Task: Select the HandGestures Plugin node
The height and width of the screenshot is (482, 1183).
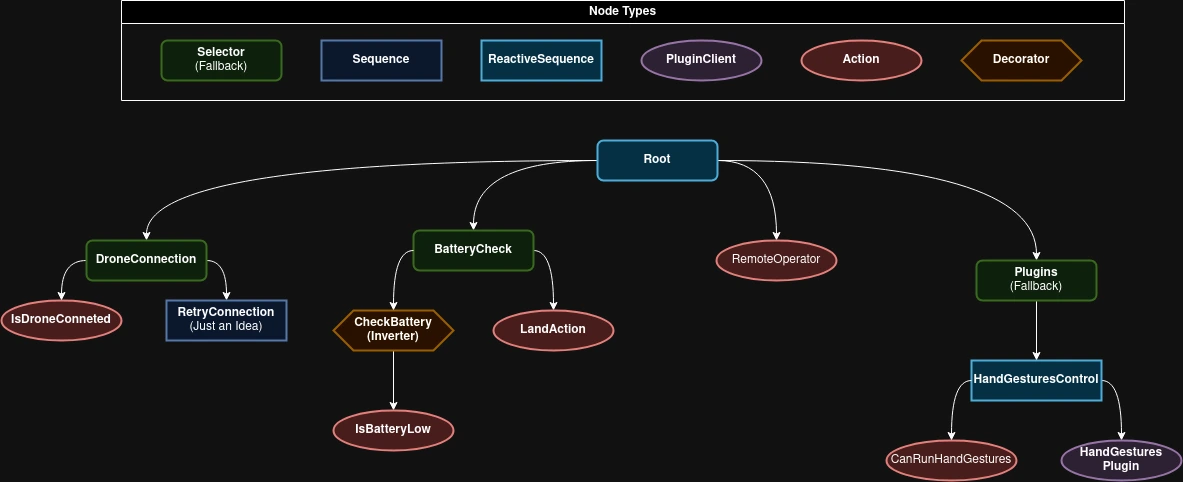Action: click(1121, 460)
